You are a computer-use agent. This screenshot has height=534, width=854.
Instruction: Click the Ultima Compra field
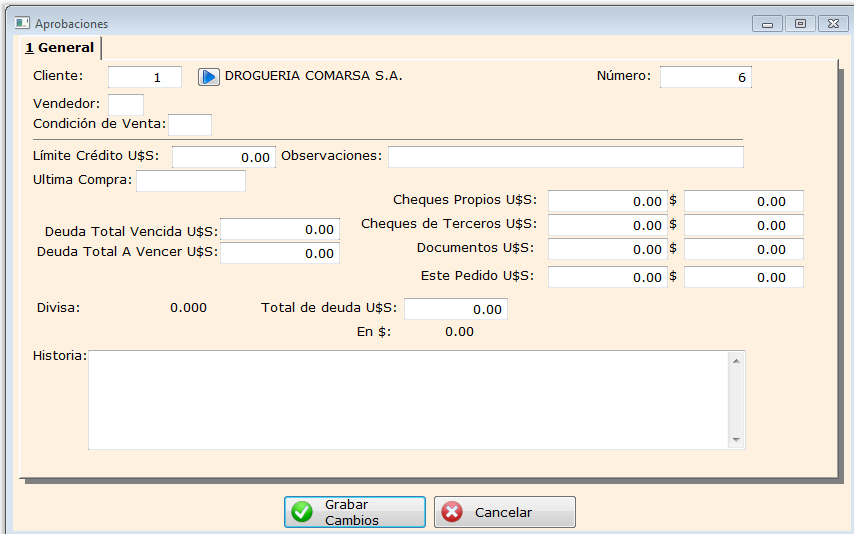pyautogui.click(x=190, y=181)
